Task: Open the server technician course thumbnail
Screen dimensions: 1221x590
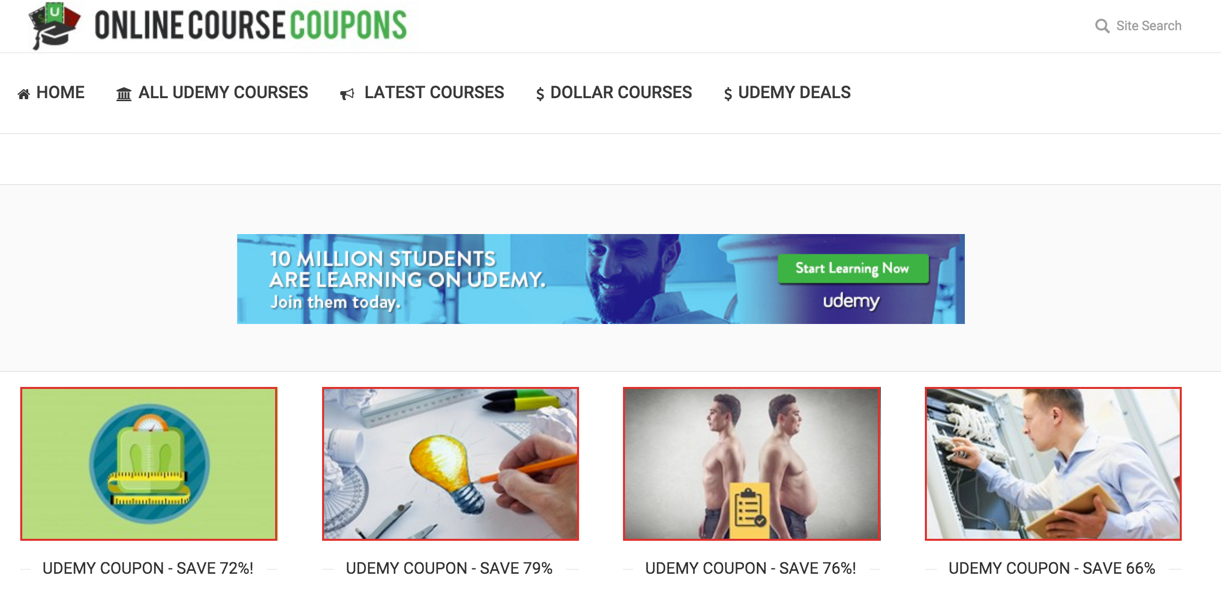Action: click(x=1053, y=464)
